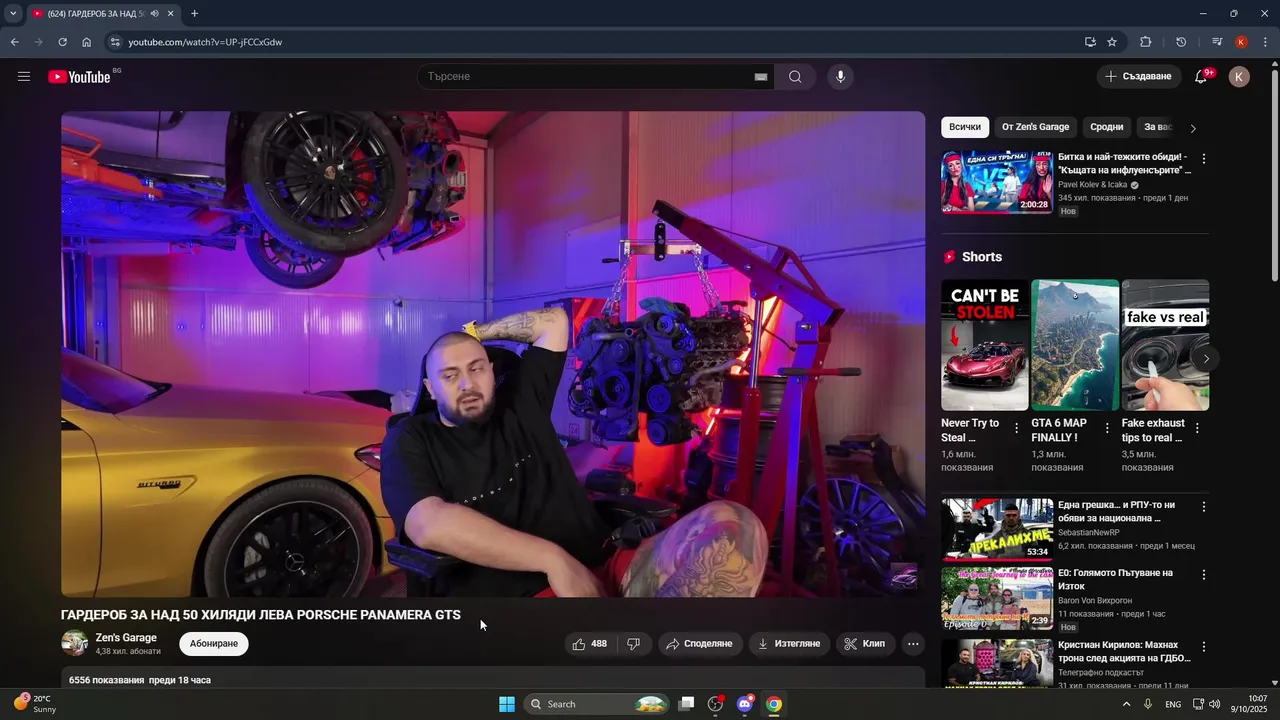The width and height of the screenshot is (1280, 720).
Task: Open options for Кристиян Кирилов video
Action: point(1204,647)
